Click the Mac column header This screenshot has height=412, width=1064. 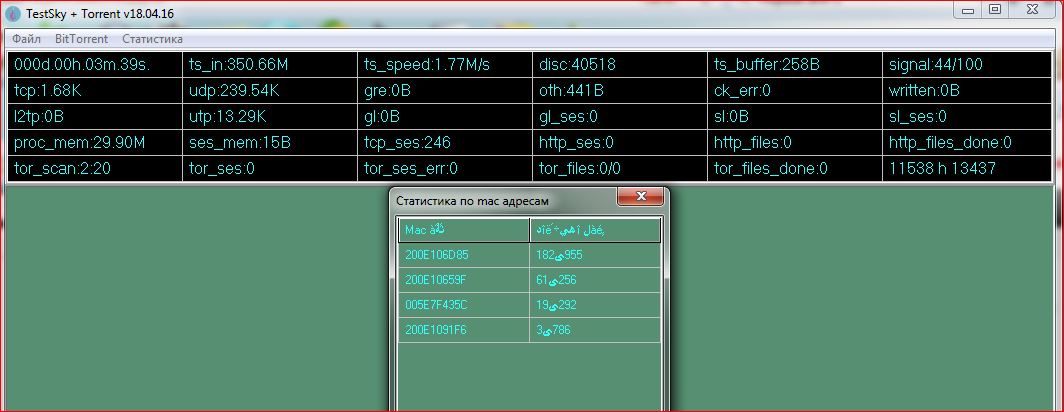(463, 231)
